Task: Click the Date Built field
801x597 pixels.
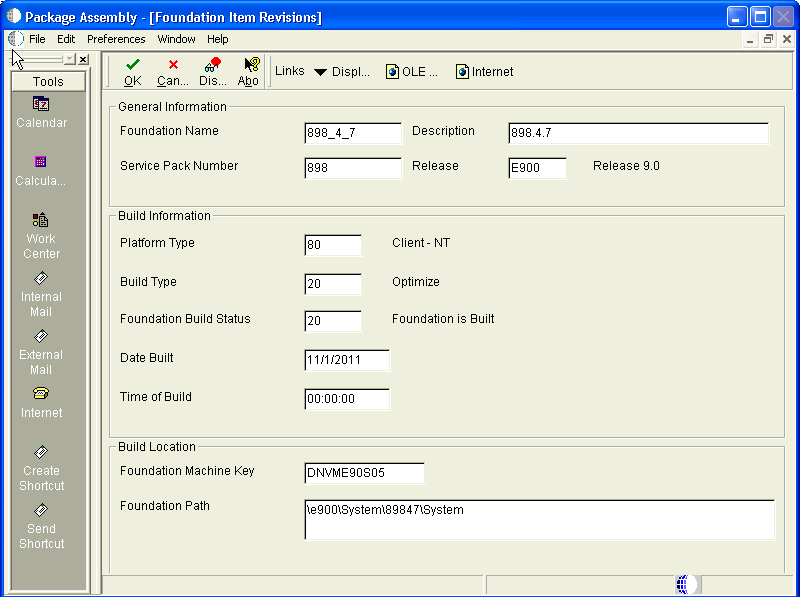Action: click(x=347, y=360)
